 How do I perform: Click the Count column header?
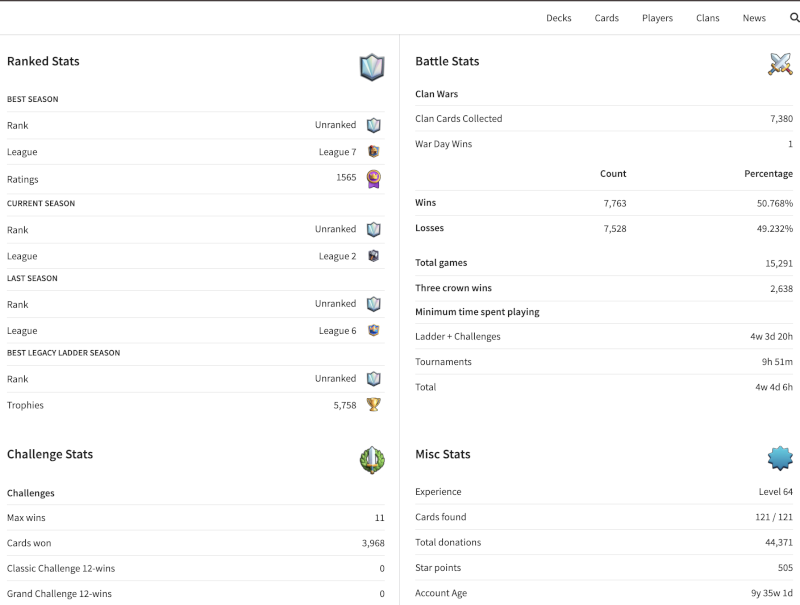(x=613, y=173)
